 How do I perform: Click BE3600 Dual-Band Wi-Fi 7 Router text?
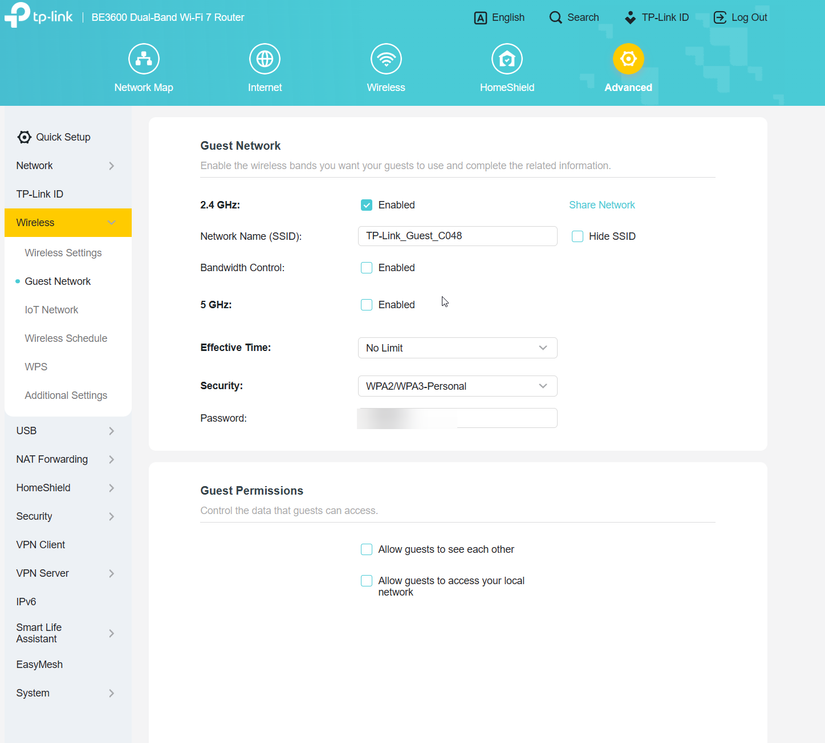pos(168,17)
